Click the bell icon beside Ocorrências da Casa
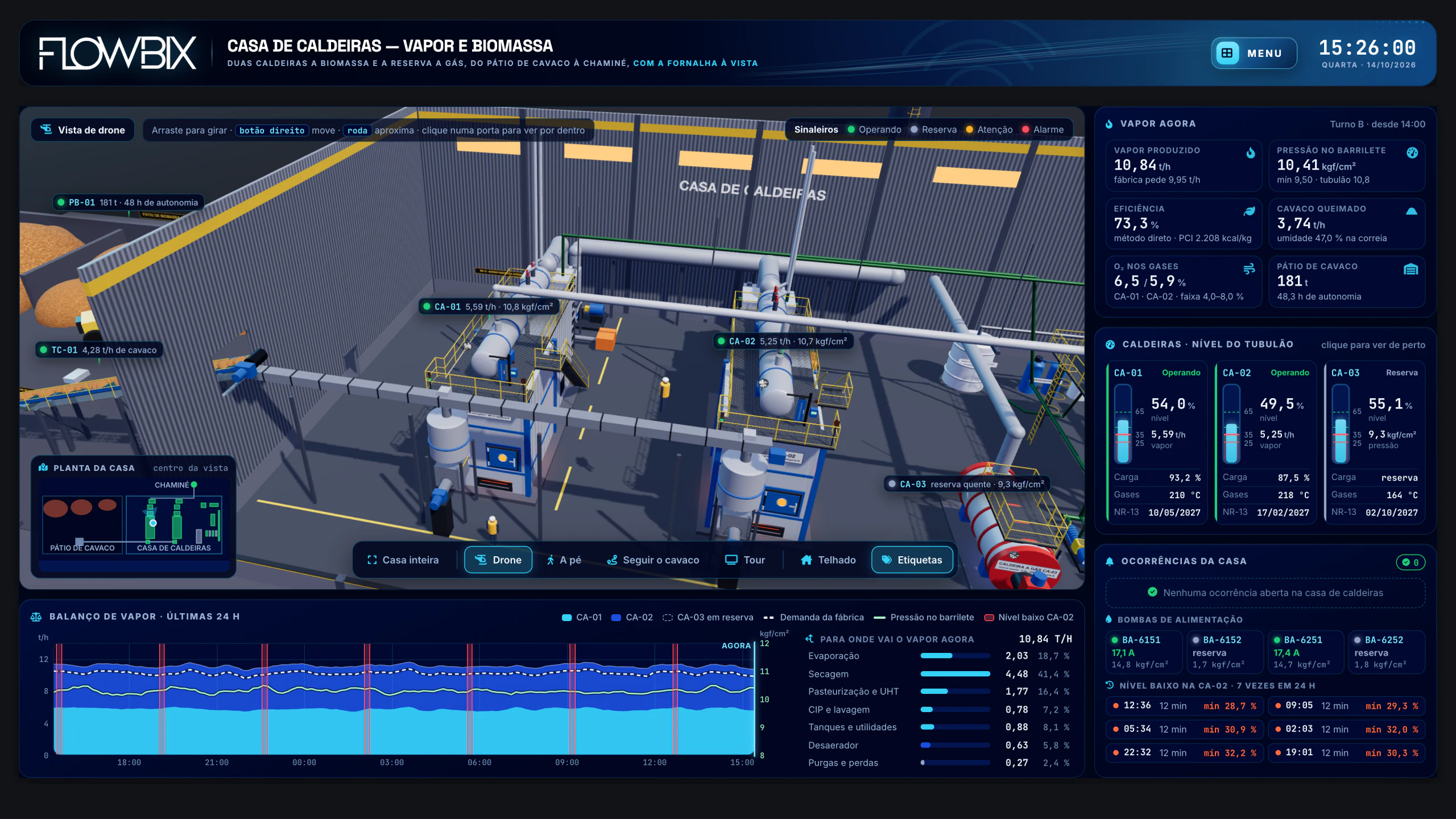 point(1110,561)
